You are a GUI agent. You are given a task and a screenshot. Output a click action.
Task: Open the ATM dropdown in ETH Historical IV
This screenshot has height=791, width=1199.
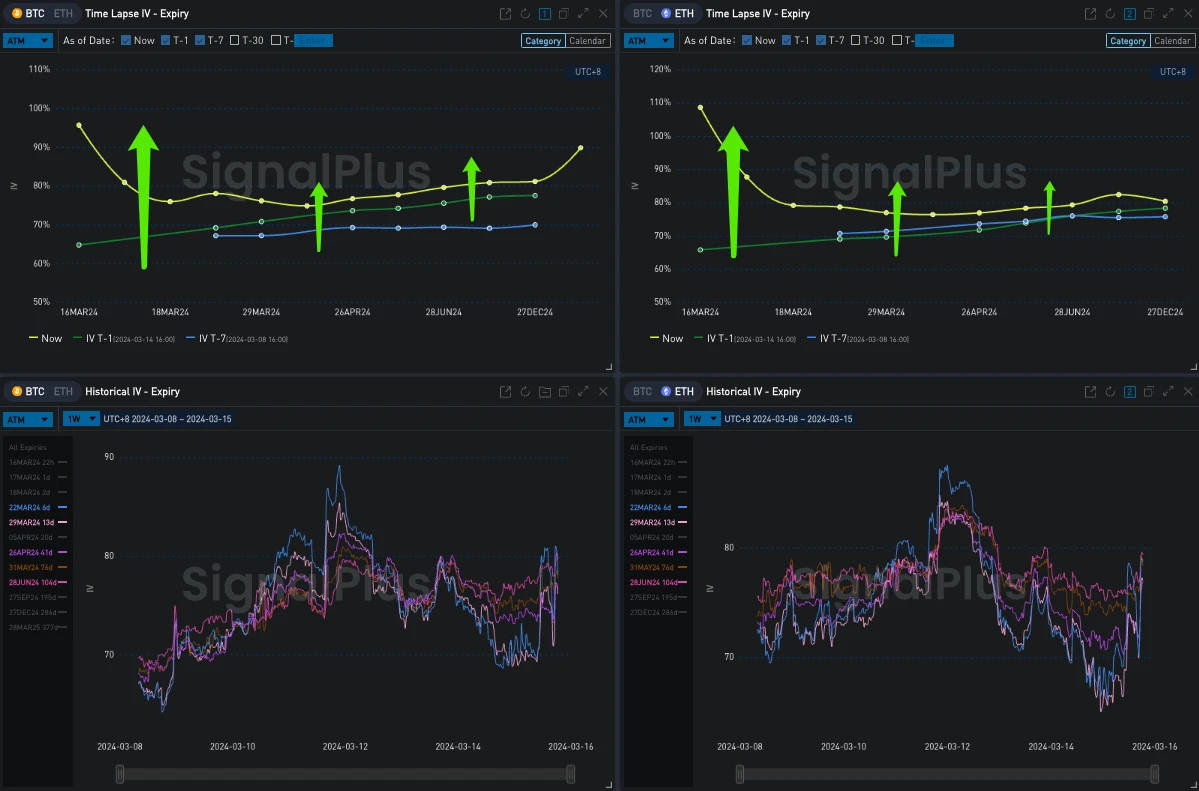648,419
